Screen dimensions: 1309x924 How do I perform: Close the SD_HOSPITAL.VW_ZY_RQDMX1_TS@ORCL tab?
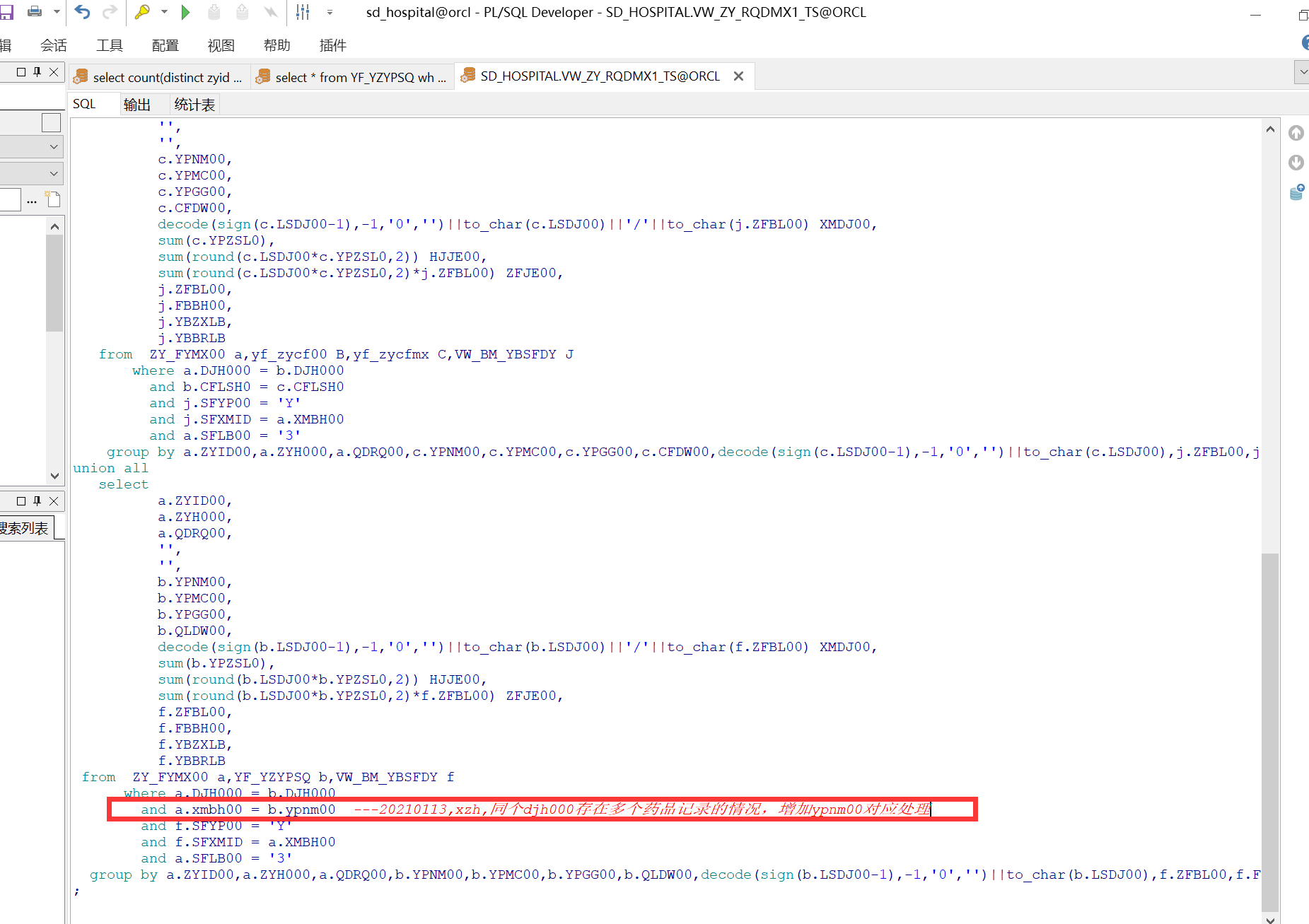738,76
